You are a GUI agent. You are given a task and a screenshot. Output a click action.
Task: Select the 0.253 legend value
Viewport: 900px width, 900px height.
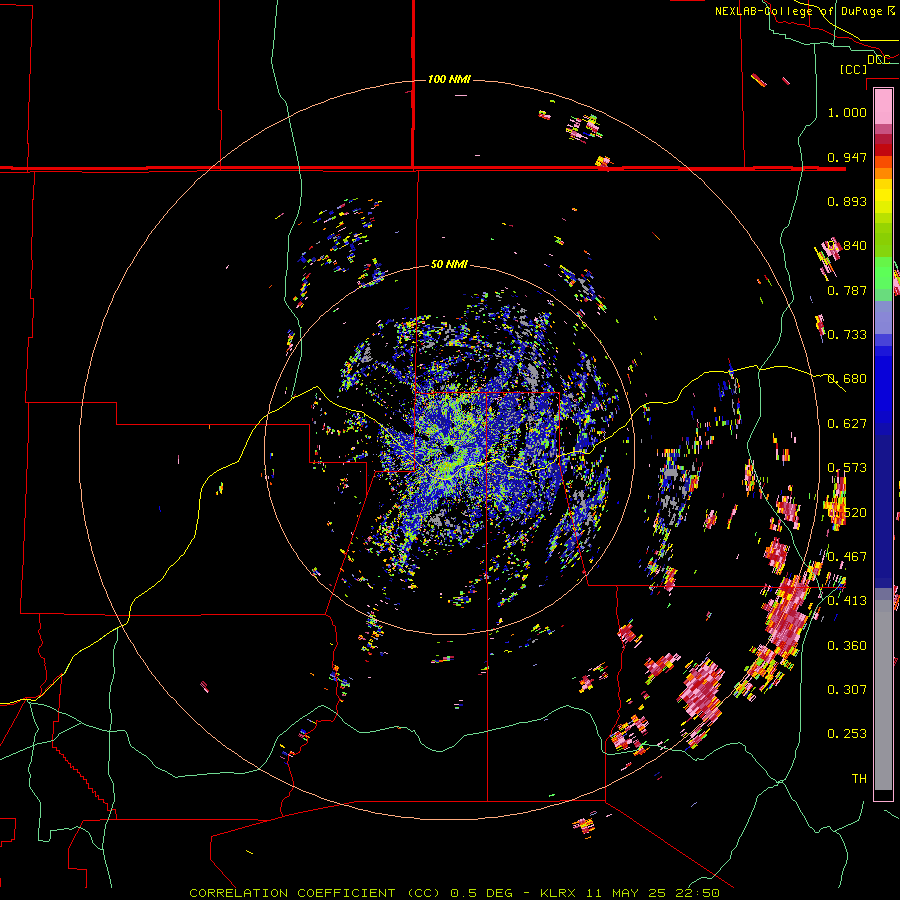tap(847, 734)
